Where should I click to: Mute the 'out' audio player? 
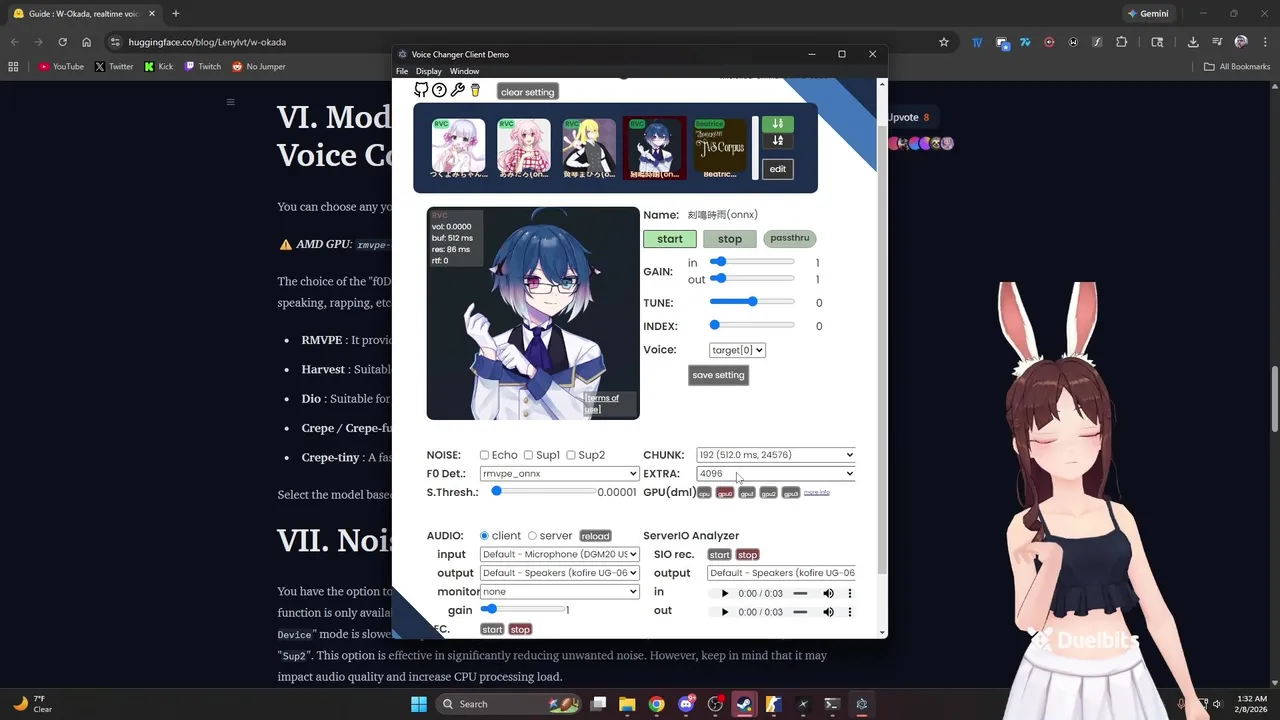pos(828,612)
